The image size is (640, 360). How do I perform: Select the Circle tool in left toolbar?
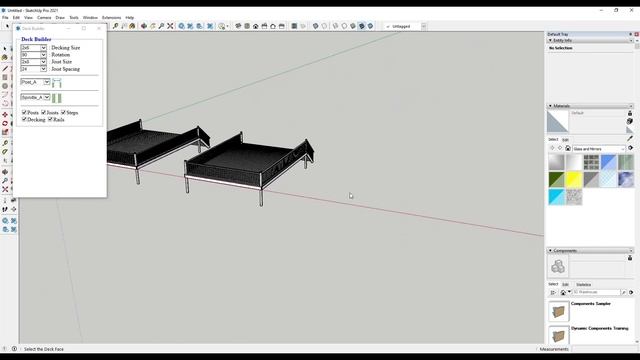(x=5, y=86)
